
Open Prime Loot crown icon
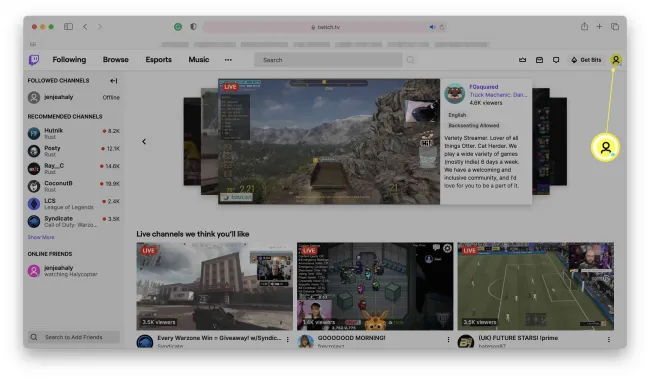522,60
